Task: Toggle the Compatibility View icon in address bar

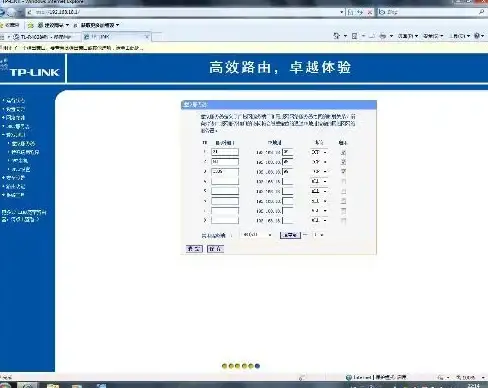Action: 350,12
